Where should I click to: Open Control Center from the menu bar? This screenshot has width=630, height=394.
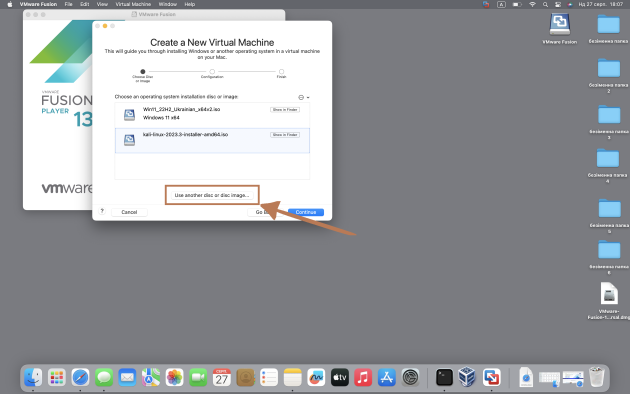[x=558, y=4]
